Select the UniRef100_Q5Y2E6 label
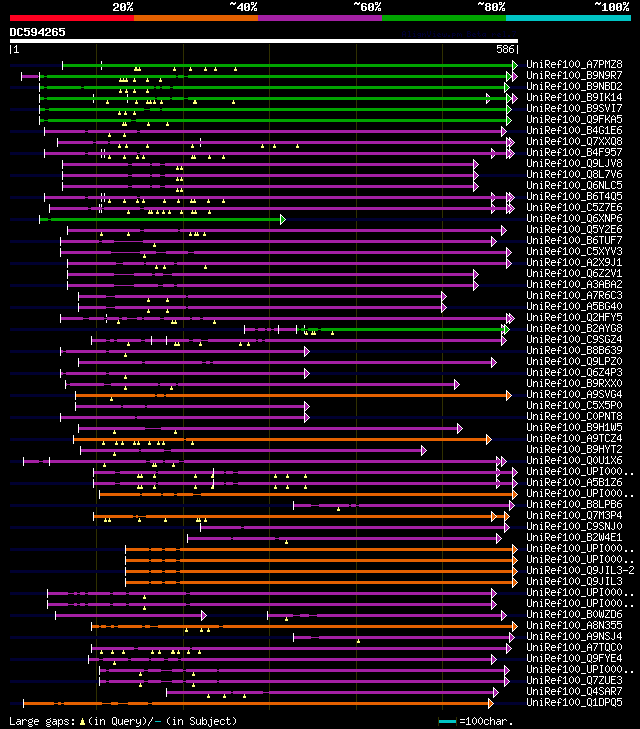Screen dimensions: 640x729 (574, 229)
